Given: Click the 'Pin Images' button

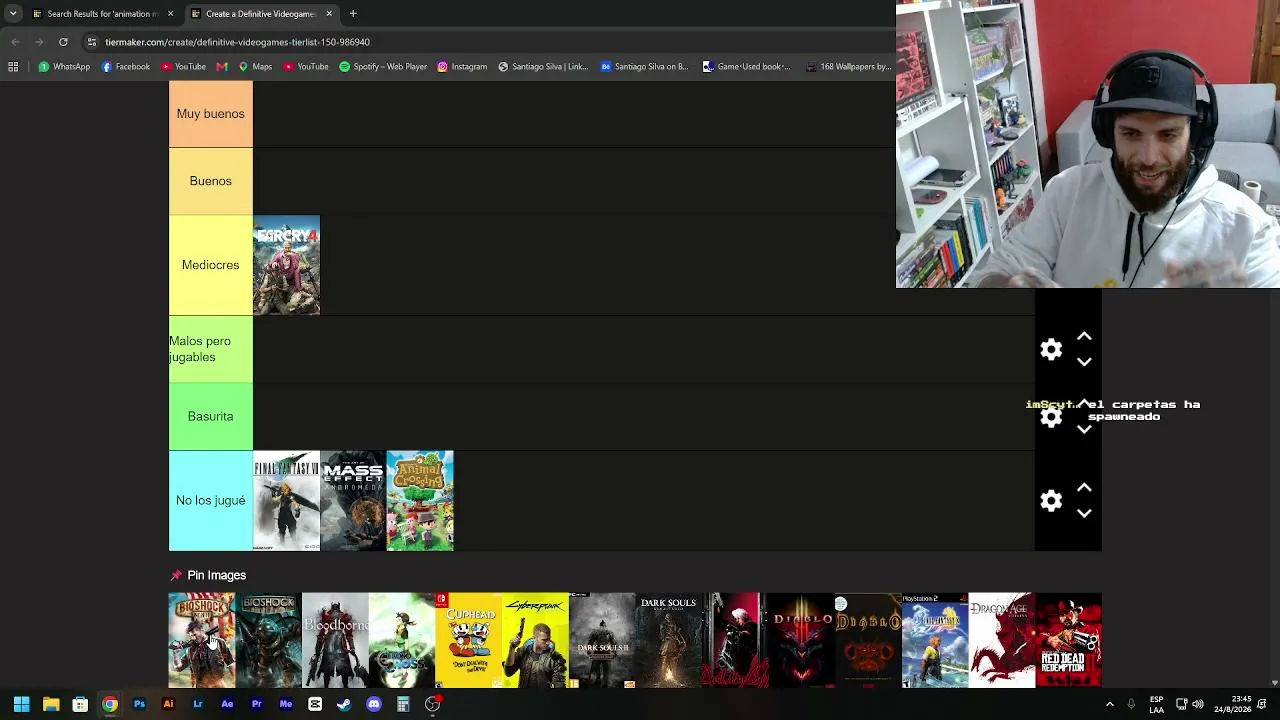Looking at the screenshot, I should (208, 575).
